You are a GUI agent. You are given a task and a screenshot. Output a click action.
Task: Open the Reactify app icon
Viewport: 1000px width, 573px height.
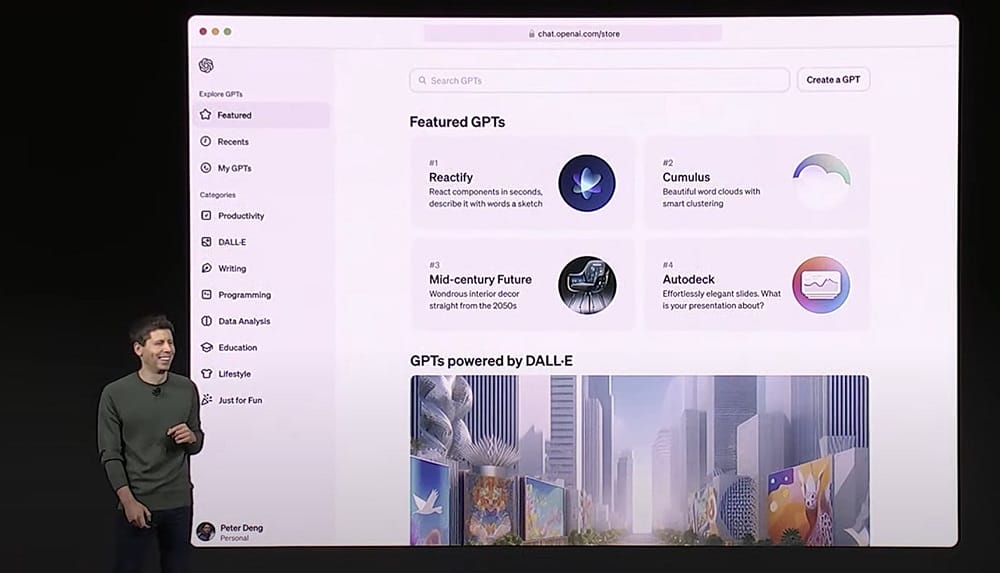586,183
